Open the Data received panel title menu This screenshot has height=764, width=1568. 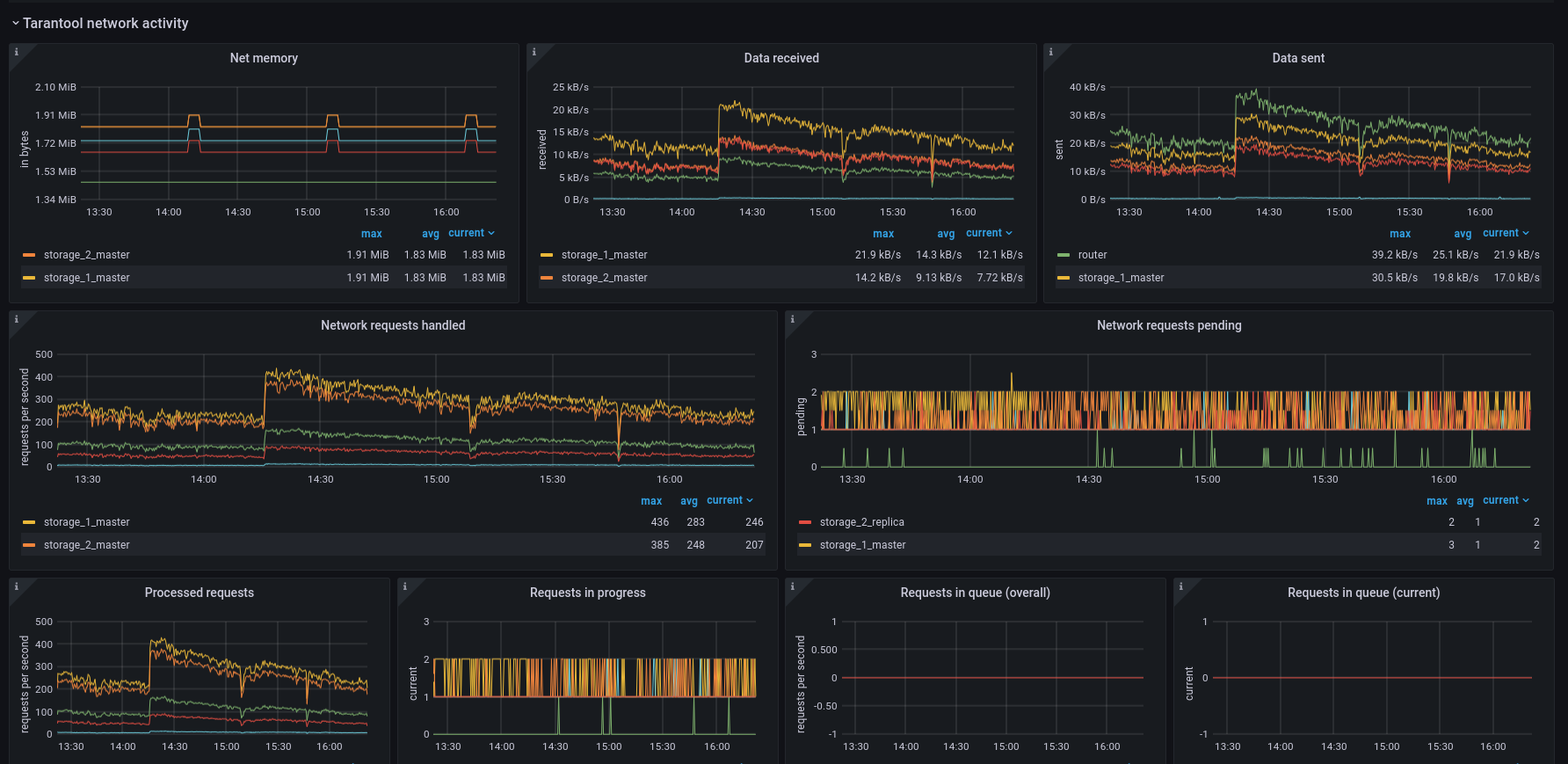781,58
